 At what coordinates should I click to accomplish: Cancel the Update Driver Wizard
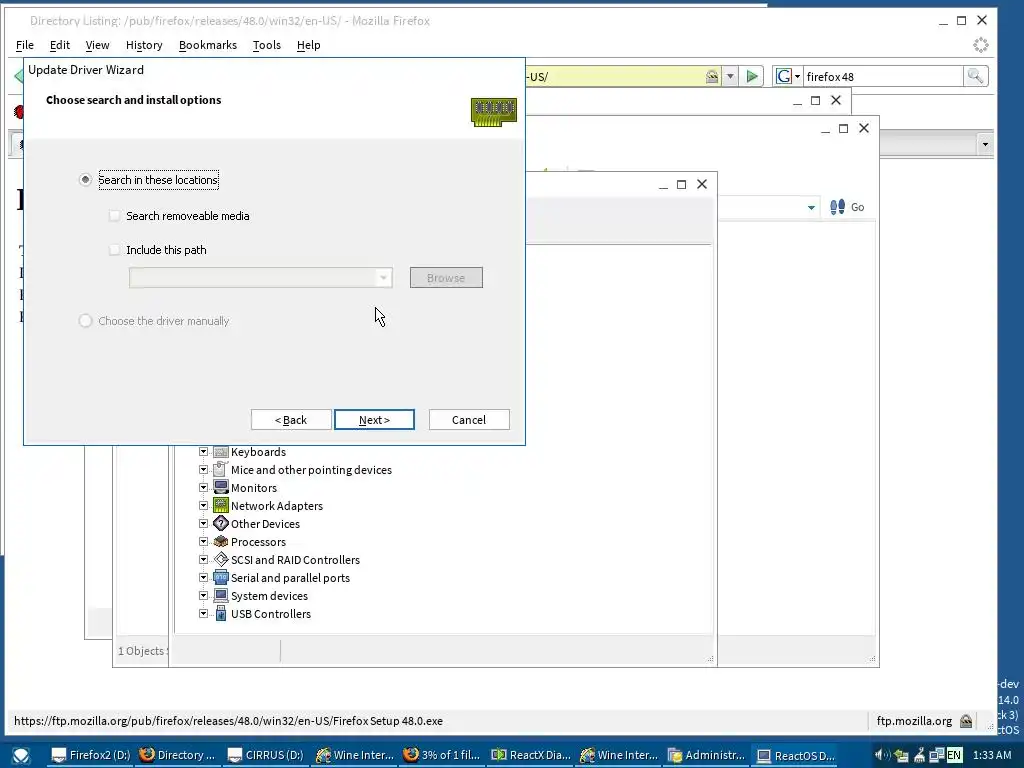click(x=469, y=420)
